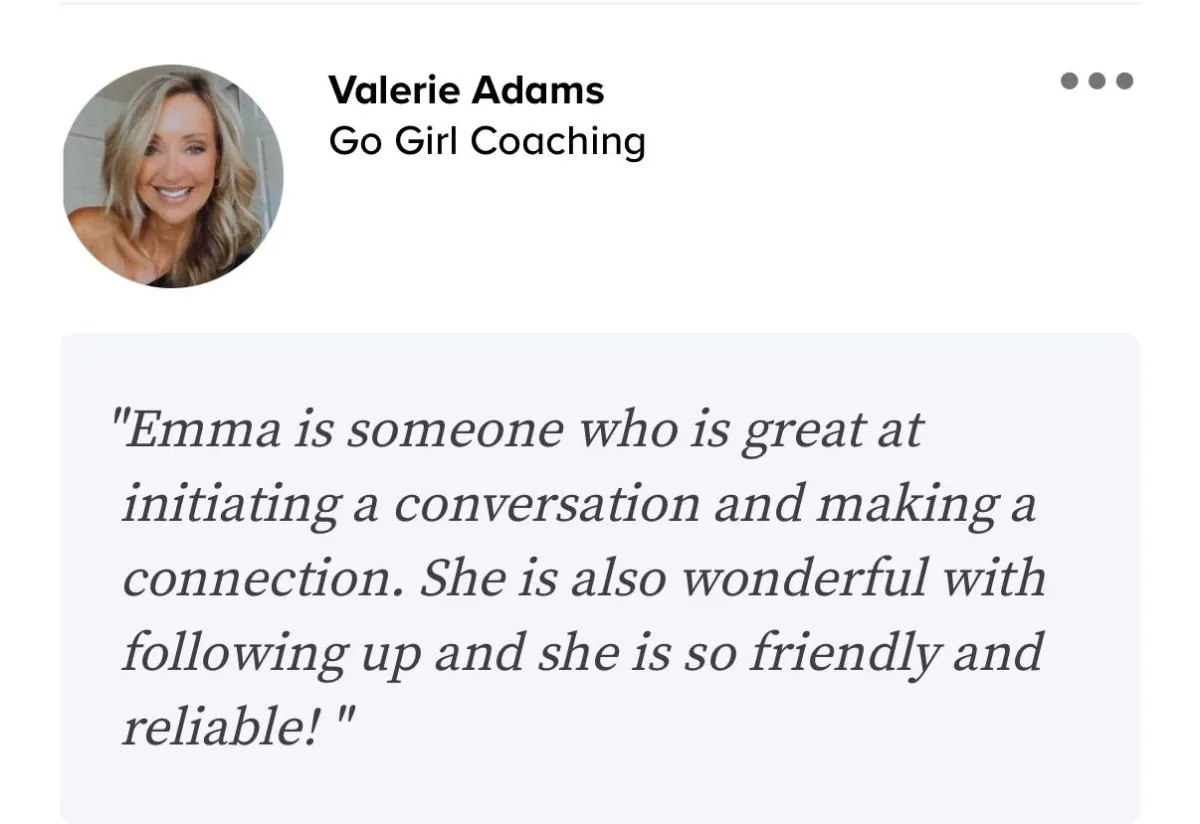Click the word "Emma" in the testimonial
This screenshot has width=1200, height=824.
click(201, 431)
